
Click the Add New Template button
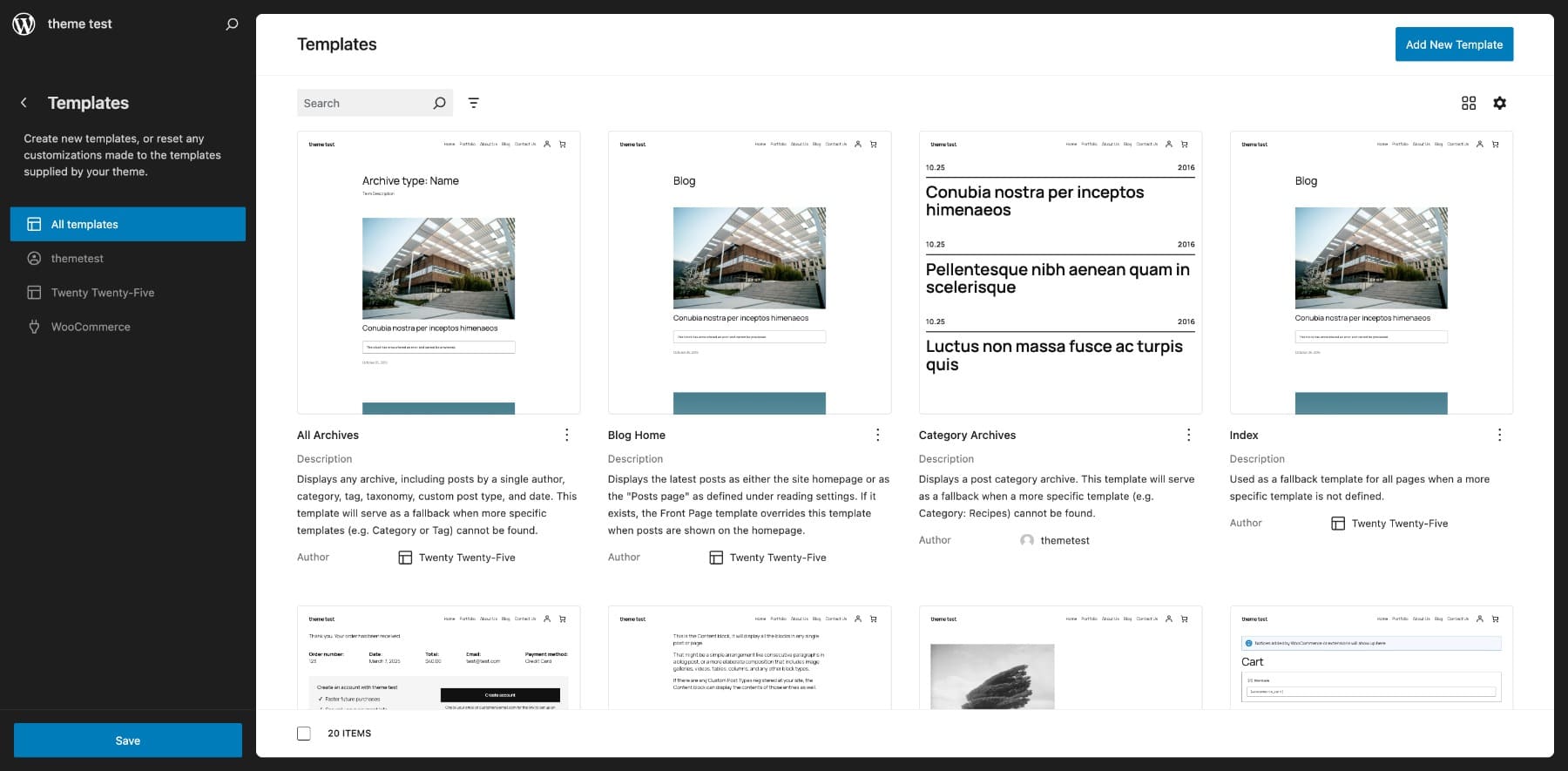point(1454,44)
